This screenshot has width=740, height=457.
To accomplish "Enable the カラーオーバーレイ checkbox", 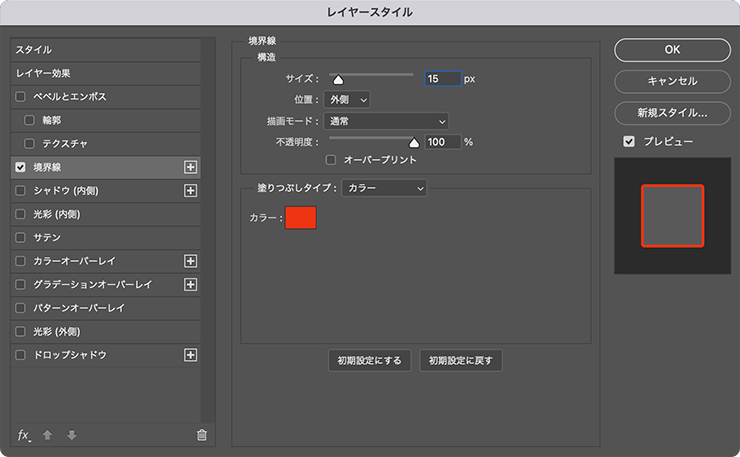I will coord(20,261).
